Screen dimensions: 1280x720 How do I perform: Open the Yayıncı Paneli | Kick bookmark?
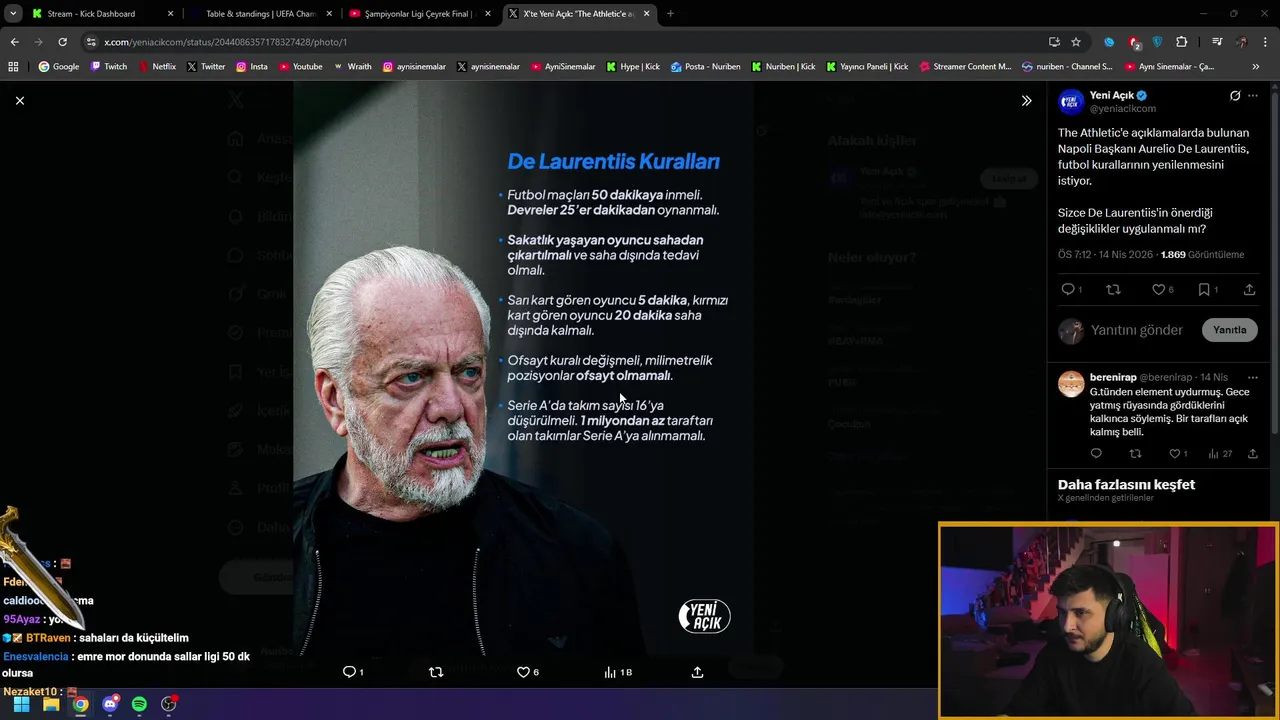click(x=867, y=67)
